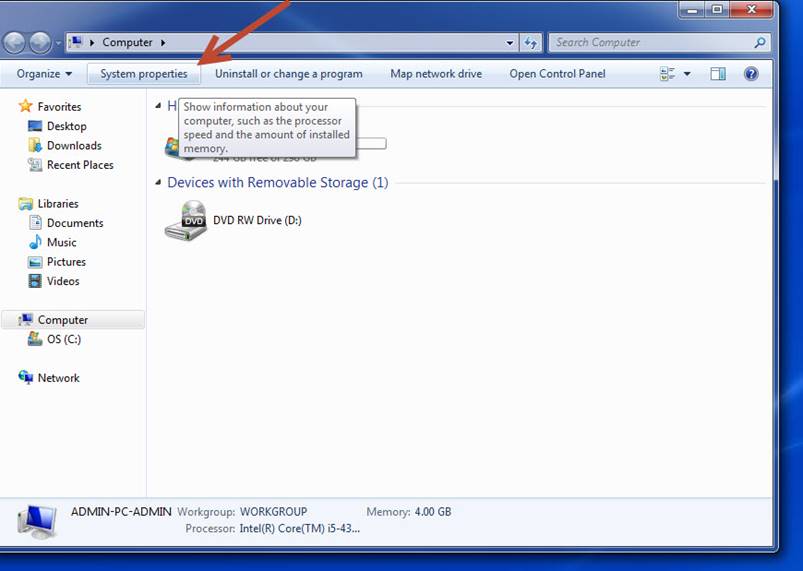The image size is (803, 571).
Task: Open the Pictures library
Action: click(66, 262)
